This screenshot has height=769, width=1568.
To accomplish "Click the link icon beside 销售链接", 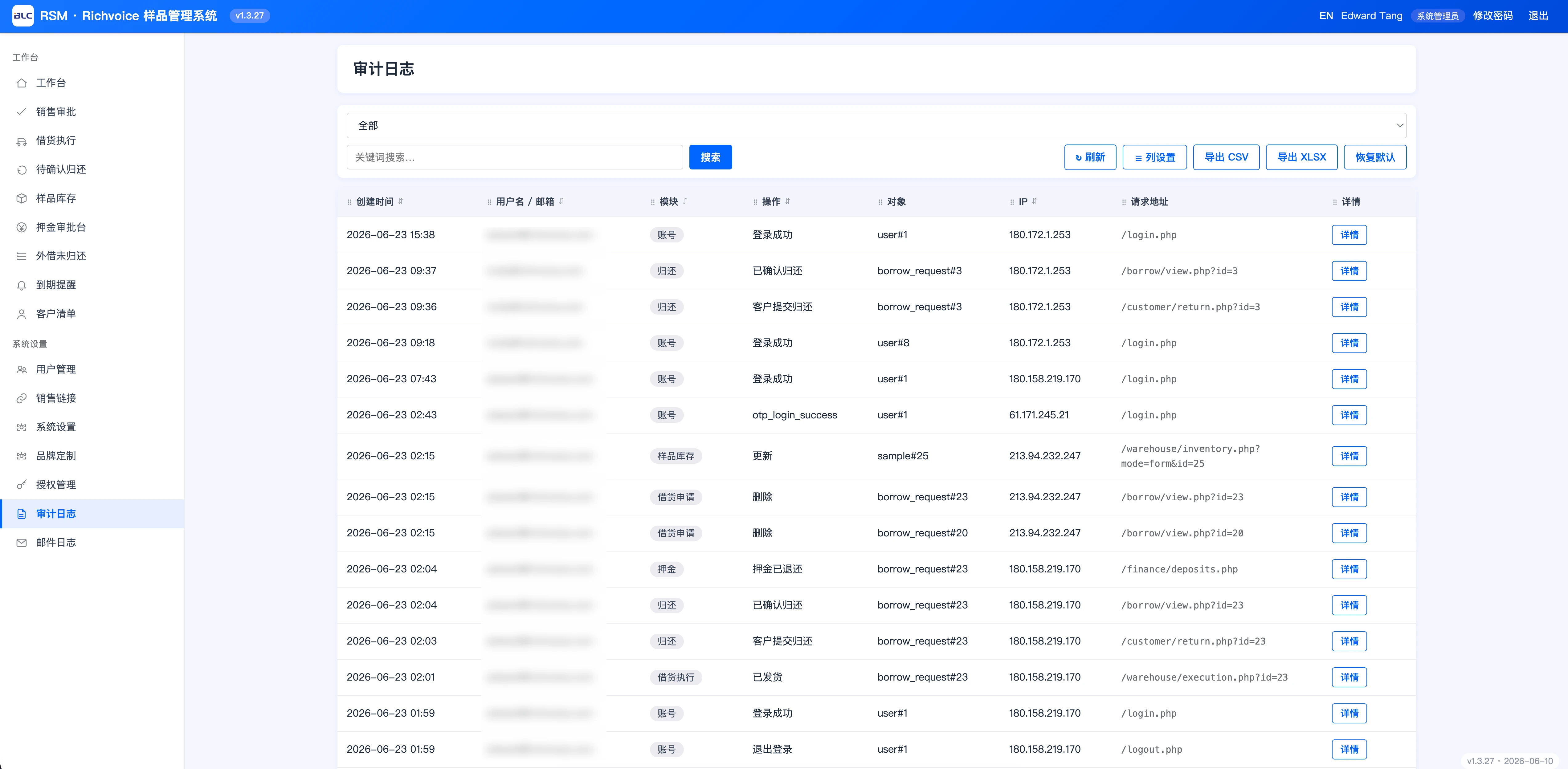I will point(21,398).
